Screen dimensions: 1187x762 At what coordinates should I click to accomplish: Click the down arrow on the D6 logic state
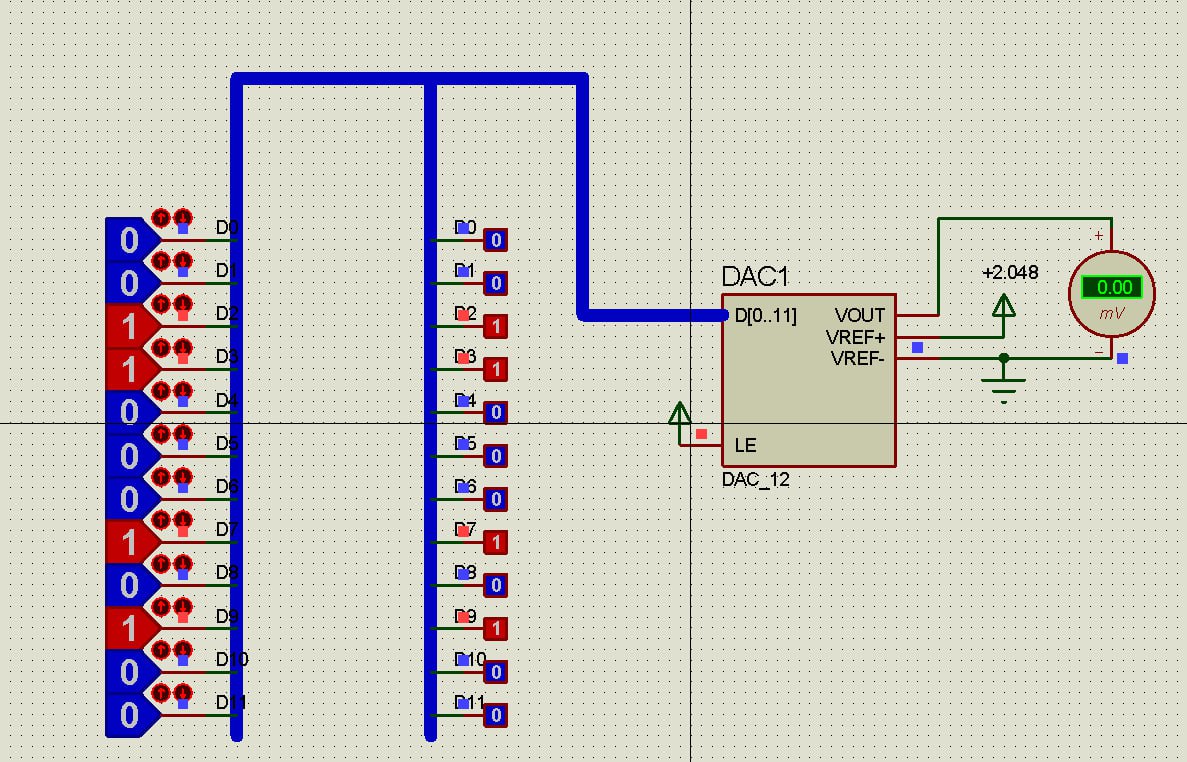(182, 477)
